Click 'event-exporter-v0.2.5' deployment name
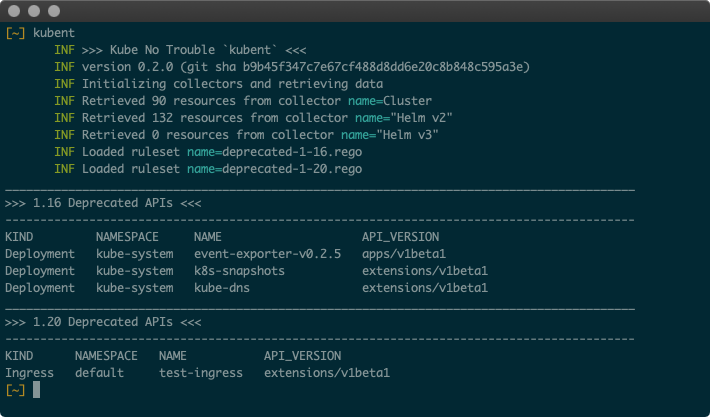This screenshot has height=417, width=710. click(x=268, y=254)
